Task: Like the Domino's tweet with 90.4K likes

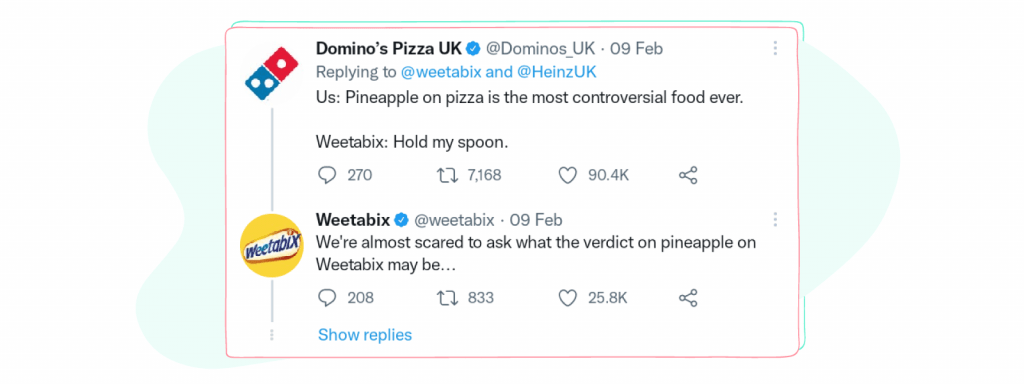Action: [568, 175]
